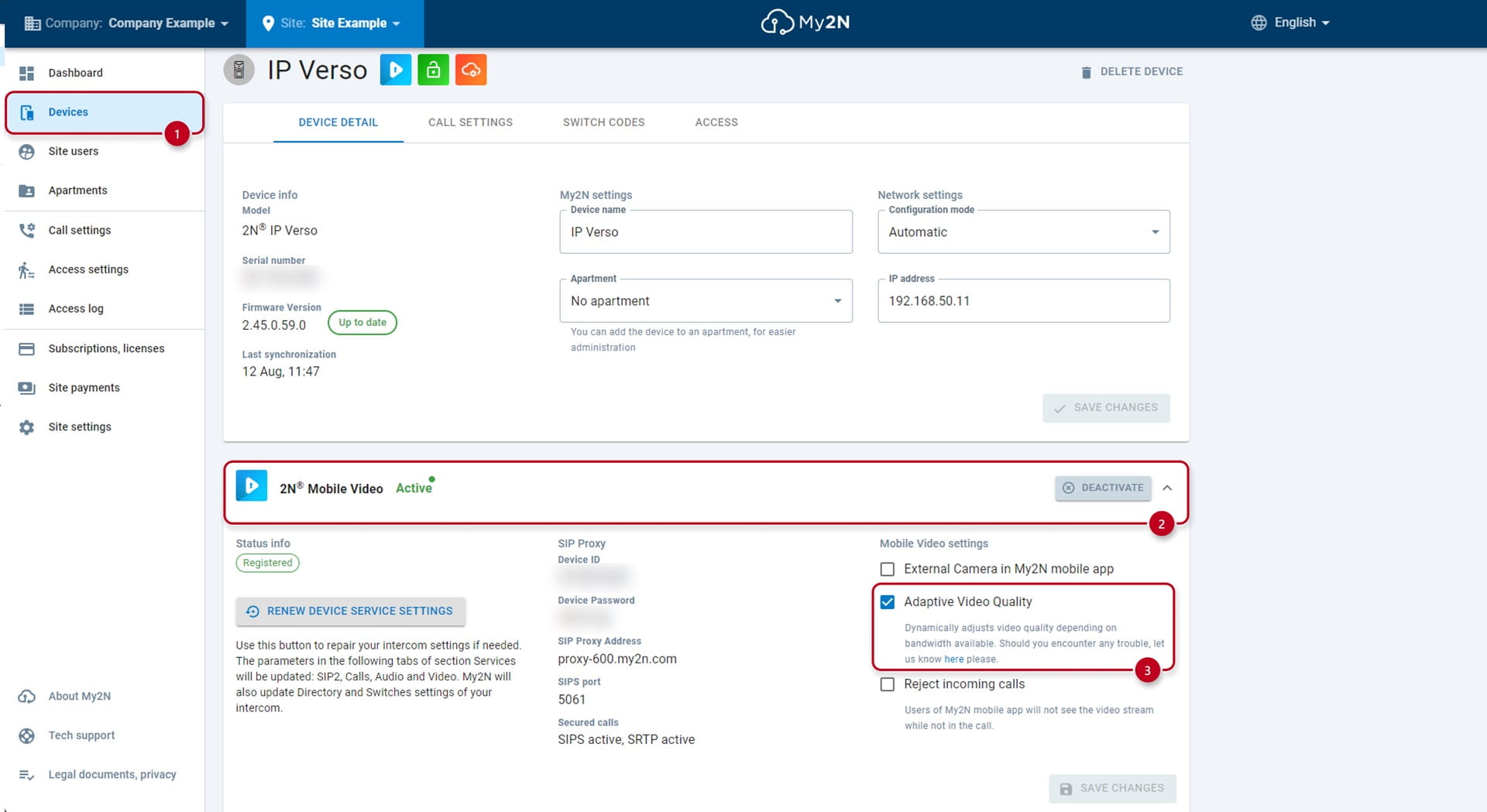Click the Apartments folder icon
1487x812 pixels.
coord(26,190)
